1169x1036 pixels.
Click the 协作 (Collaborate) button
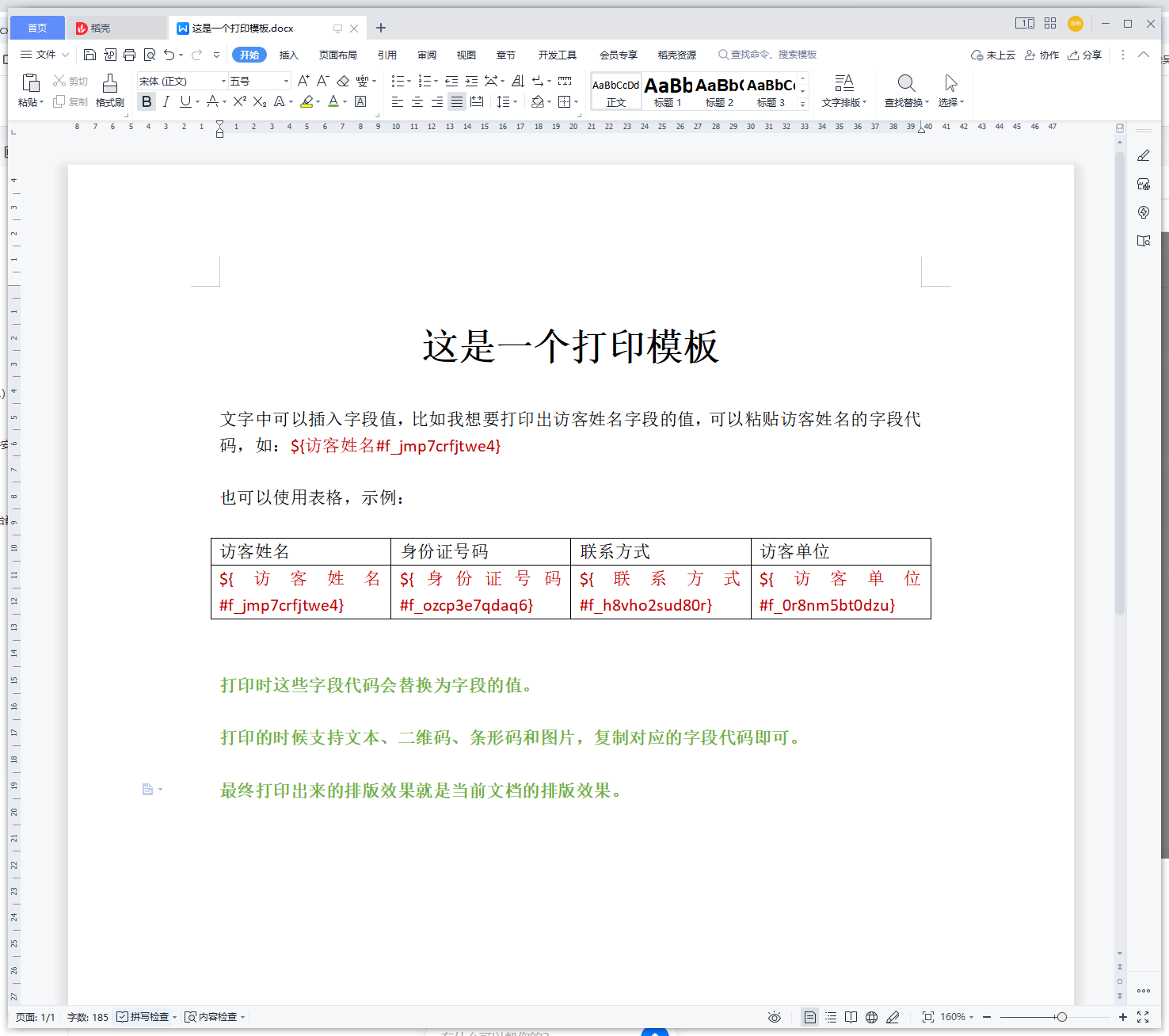pyautogui.click(x=1041, y=55)
